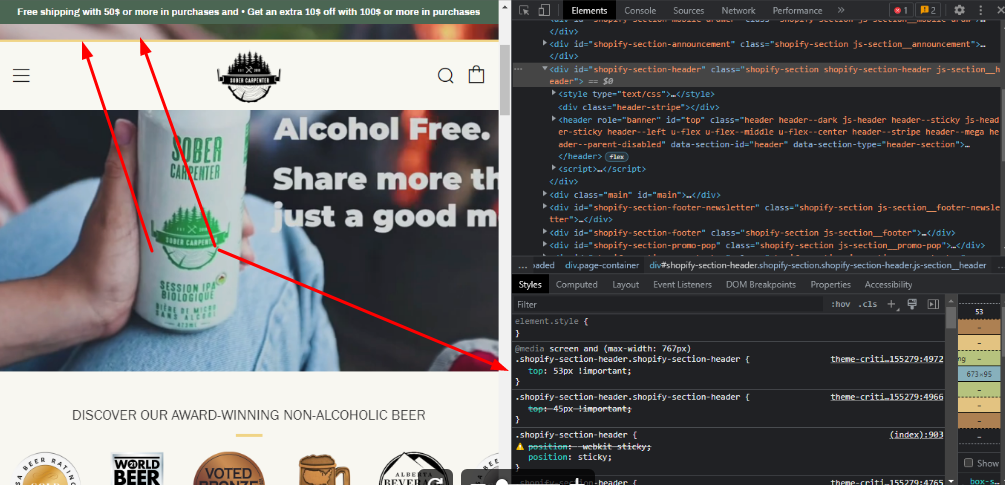Open source link theme-criti…155279:4972
Image resolution: width=1005 pixels, height=485 pixels.
[887, 359]
